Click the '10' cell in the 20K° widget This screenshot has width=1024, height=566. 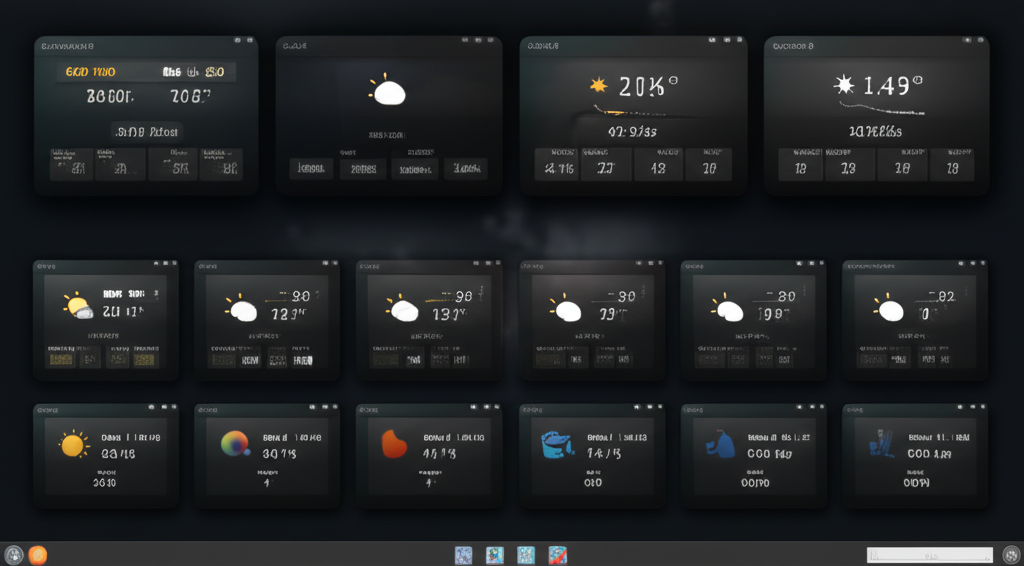pyautogui.click(x=709, y=165)
